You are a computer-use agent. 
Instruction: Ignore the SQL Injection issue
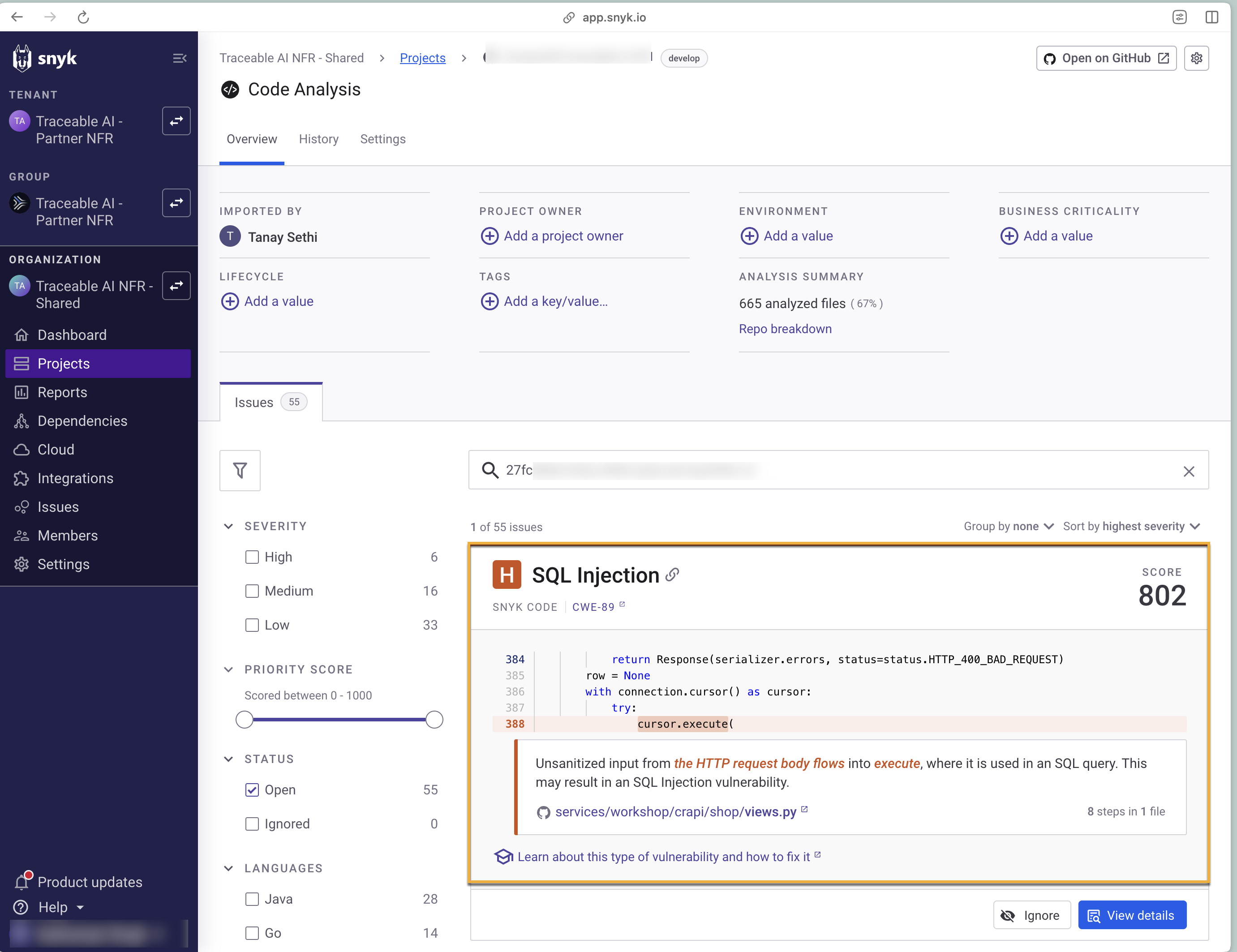[x=1031, y=915]
